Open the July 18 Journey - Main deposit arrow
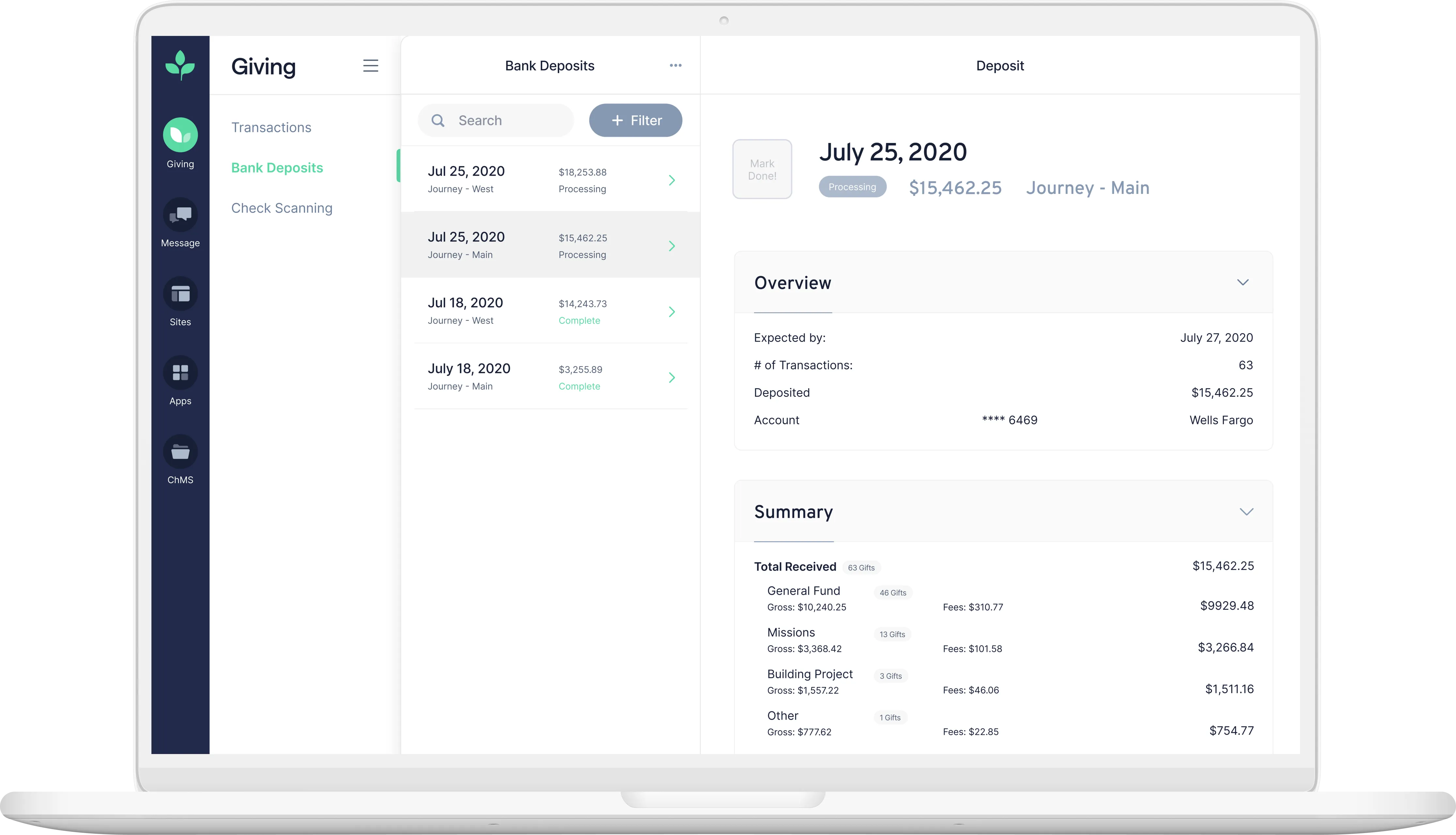Image resolution: width=1456 pixels, height=835 pixels. (x=672, y=377)
